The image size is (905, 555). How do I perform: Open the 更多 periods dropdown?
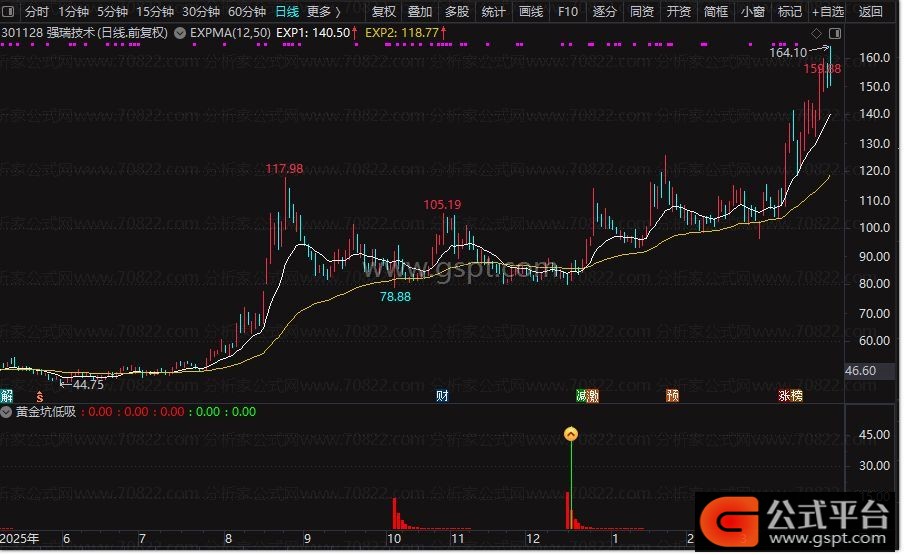[322, 12]
